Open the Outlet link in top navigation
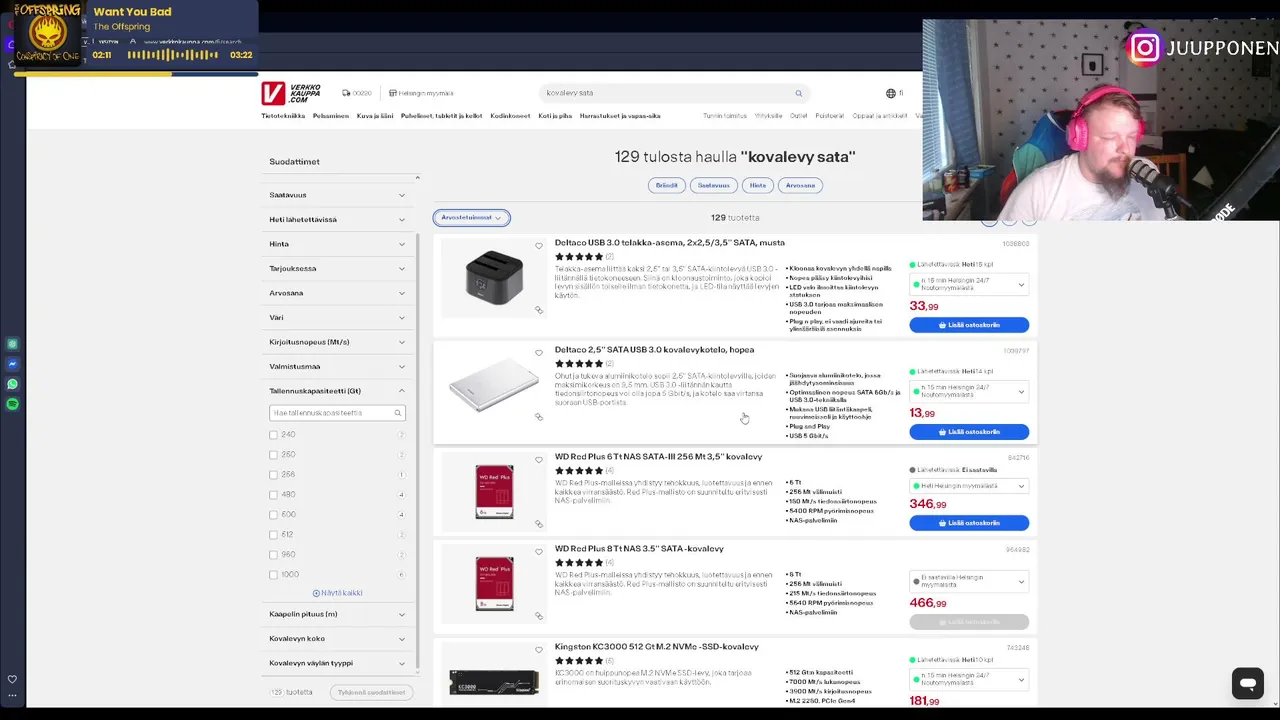Screen dimensions: 1280x720 click(799, 116)
